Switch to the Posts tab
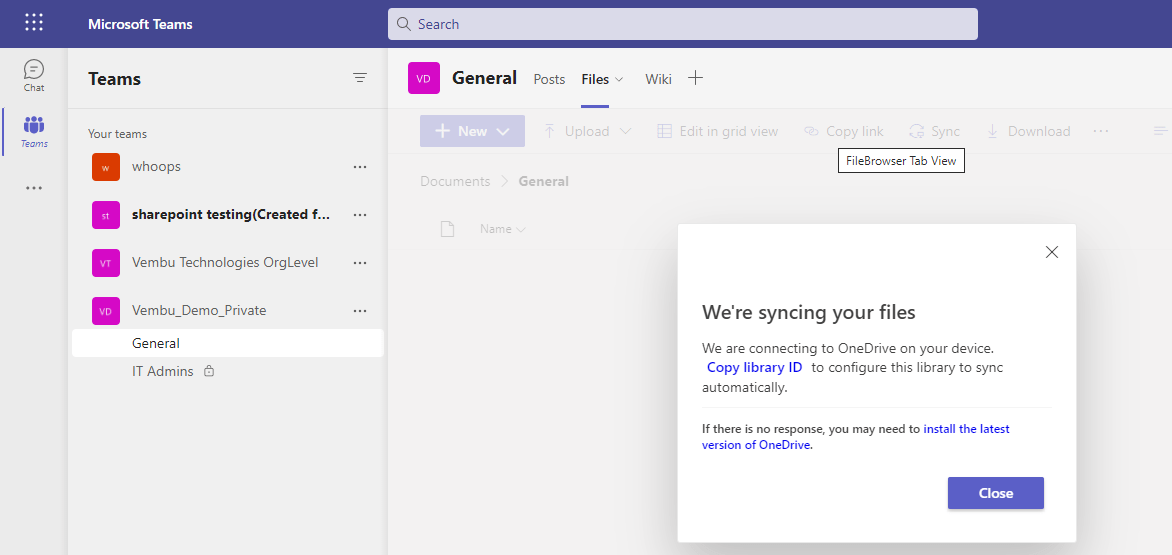Viewport: 1172px width, 555px height. 549,79
